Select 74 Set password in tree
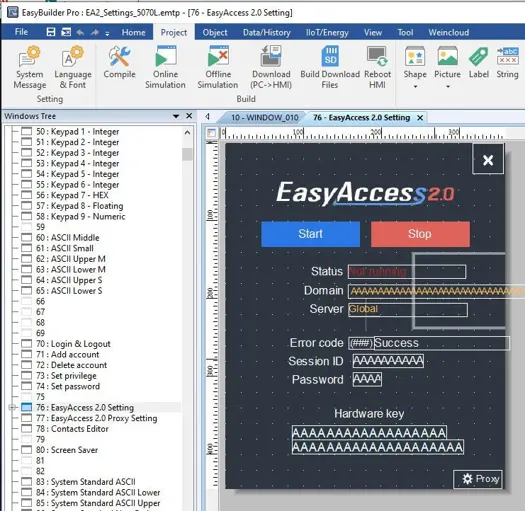 (68, 386)
